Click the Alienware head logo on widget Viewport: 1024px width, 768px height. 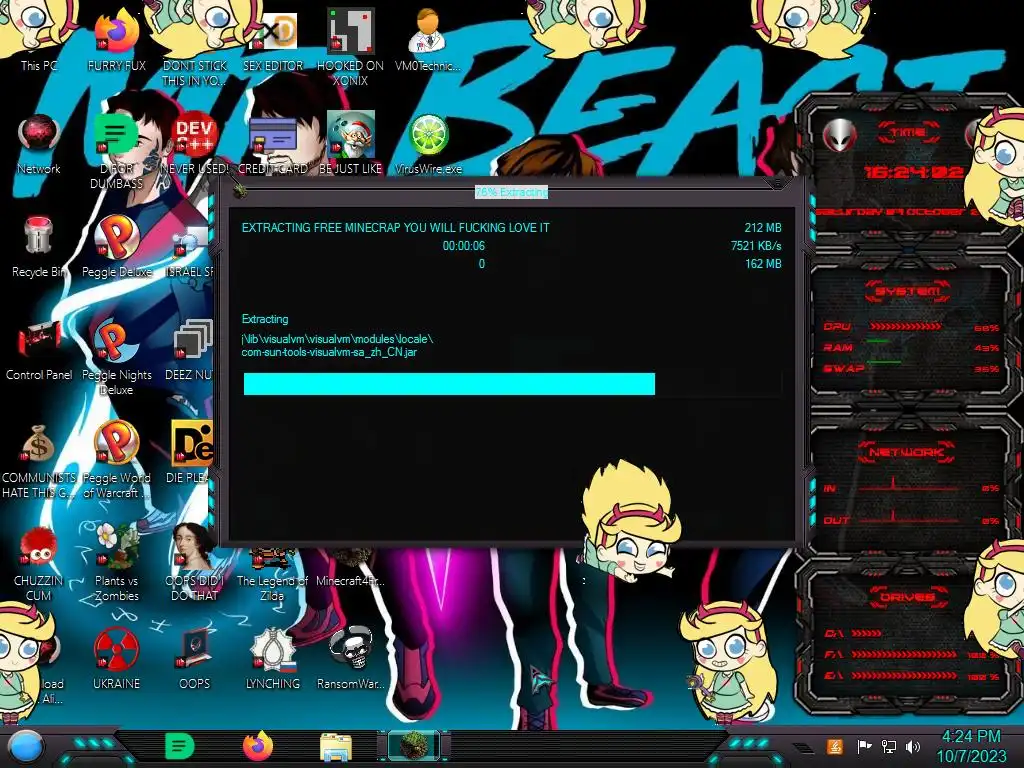coord(839,135)
